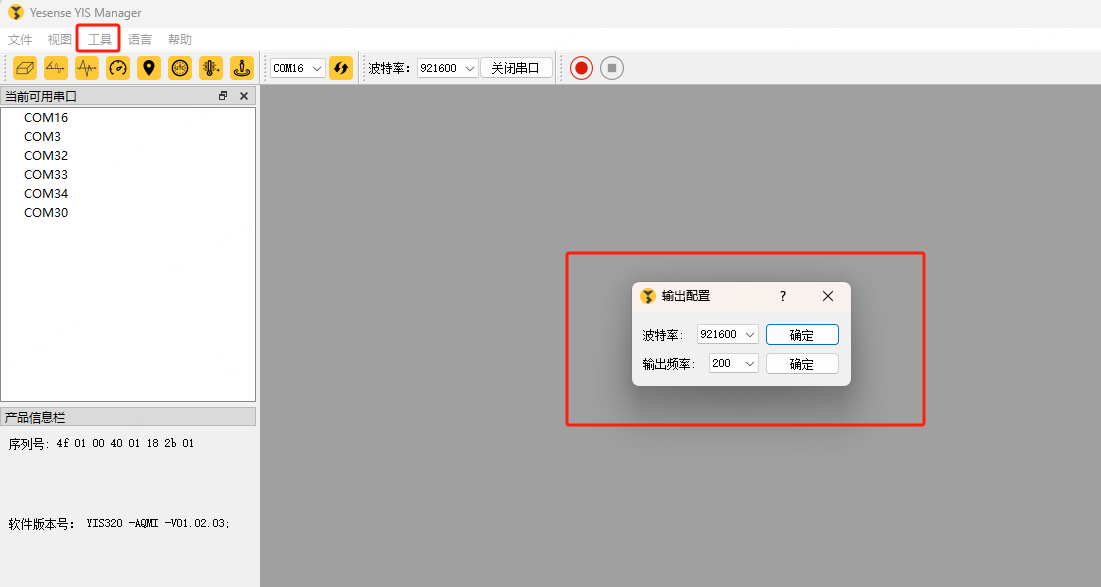Close the 输出配置 dialog
Viewport: 1101px width, 587px height.
coord(828,296)
